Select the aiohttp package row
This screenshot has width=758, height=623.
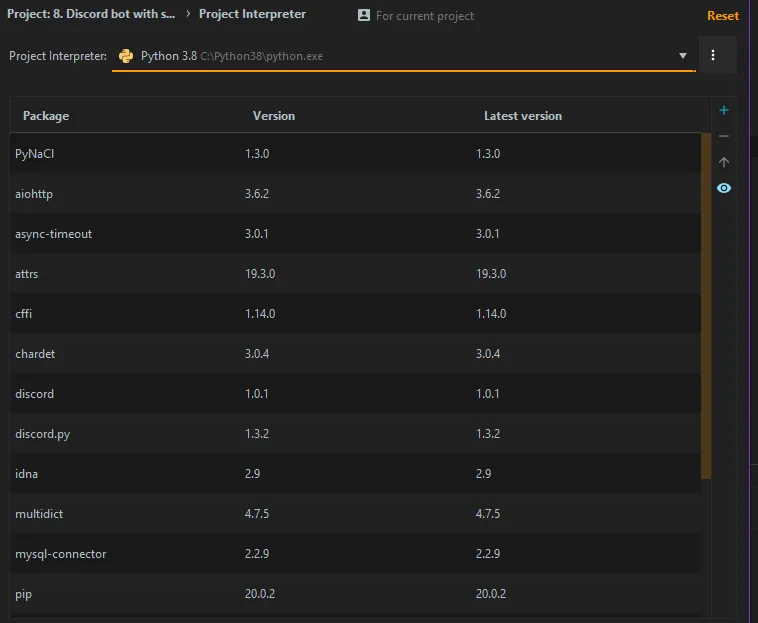tap(355, 194)
